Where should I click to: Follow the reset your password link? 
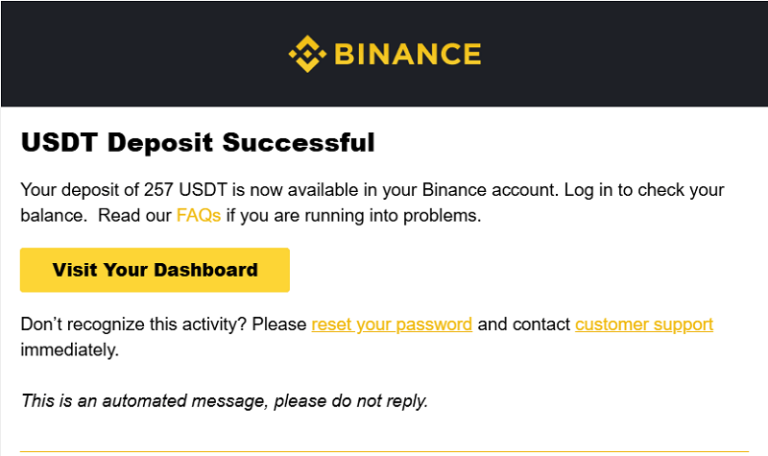tap(391, 325)
